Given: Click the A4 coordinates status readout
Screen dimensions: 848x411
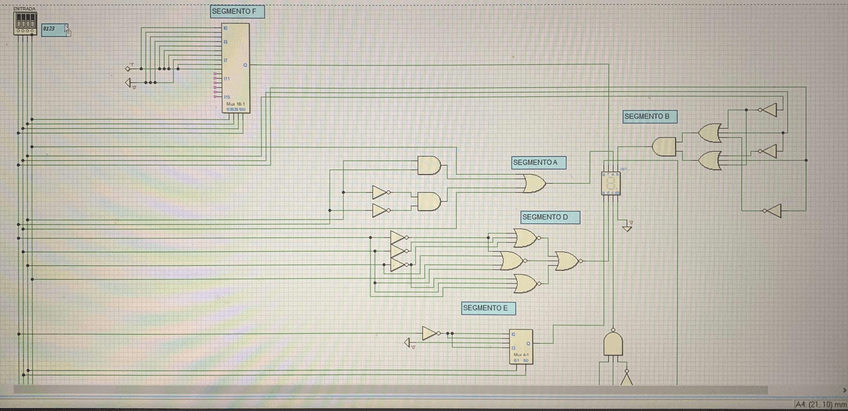Looking at the screenshot, I should [x=819, y=403].
